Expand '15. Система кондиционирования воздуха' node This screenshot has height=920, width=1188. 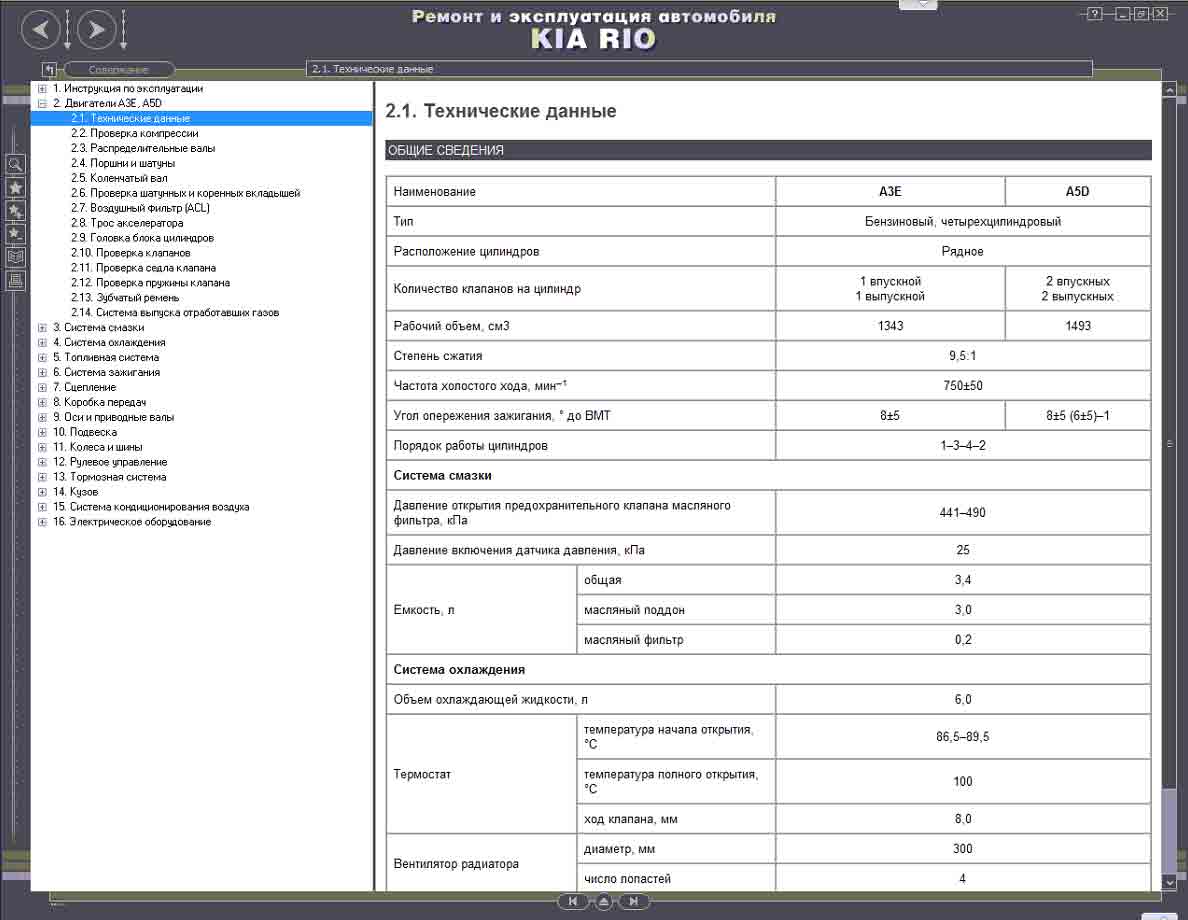(42, 507)
